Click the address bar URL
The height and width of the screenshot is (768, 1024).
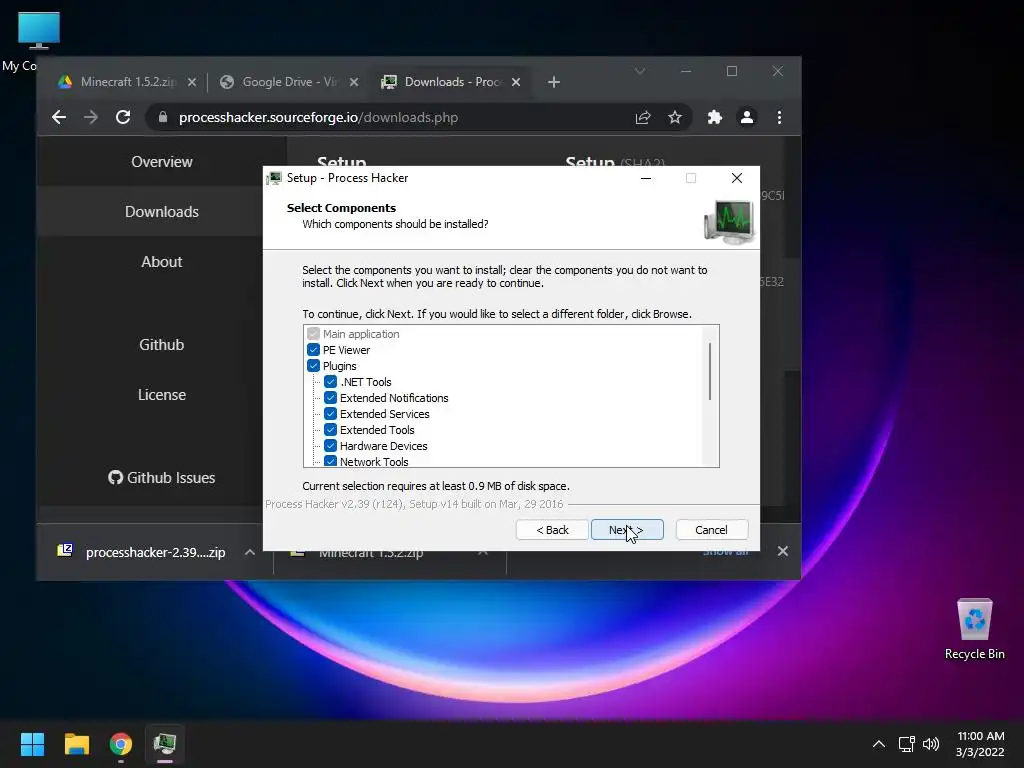(318, 118)
